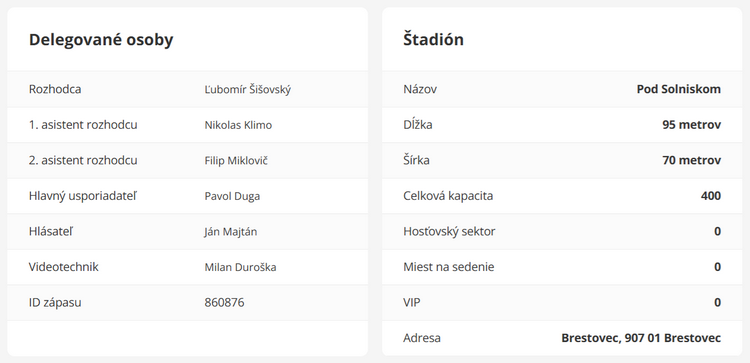Click videotechnik Milan Duroška name
This screenshot has height=363, width=750.
point(240,267)
